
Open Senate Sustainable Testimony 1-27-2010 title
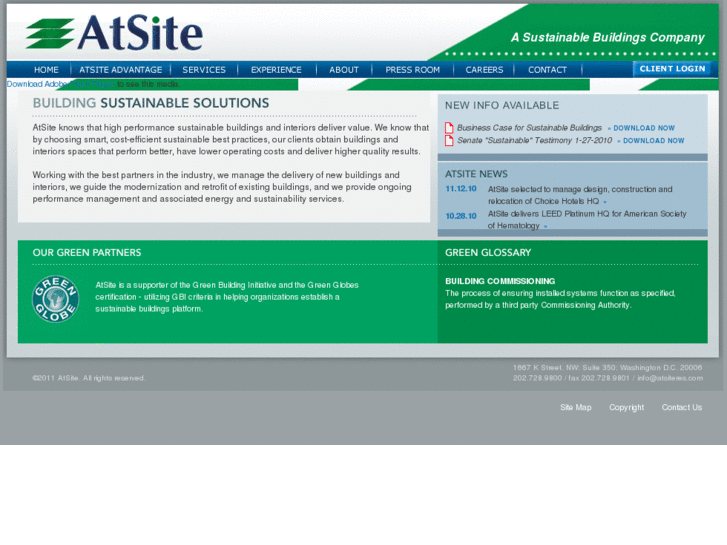535,140
